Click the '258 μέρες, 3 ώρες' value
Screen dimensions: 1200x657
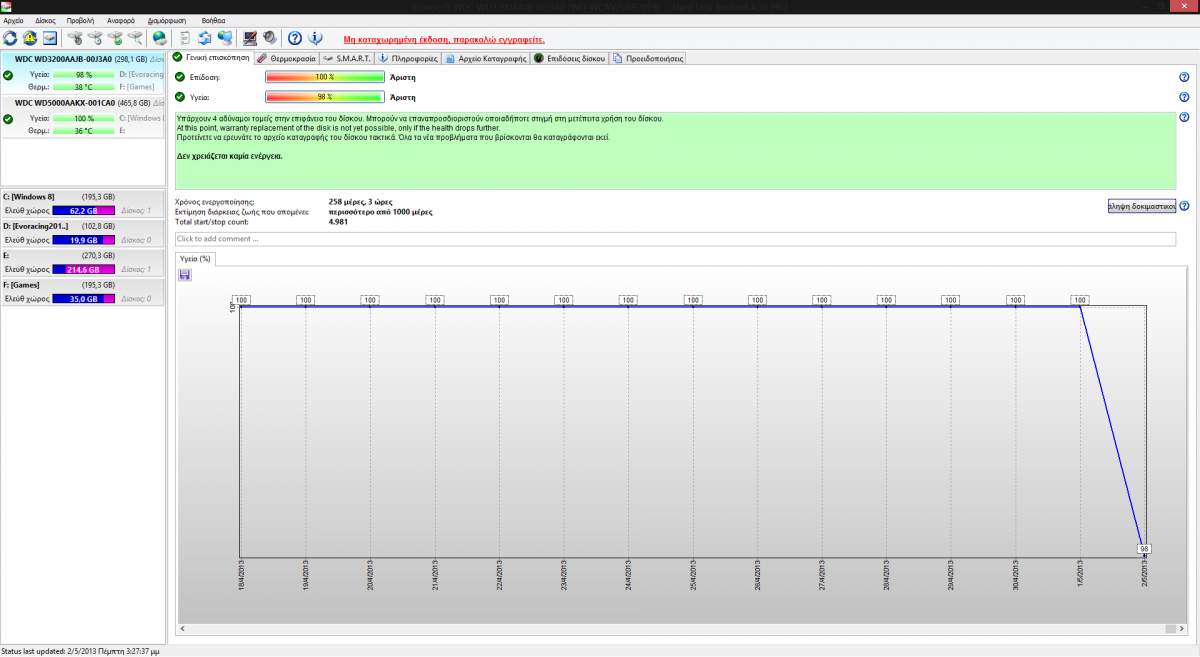tap(363, 202)
